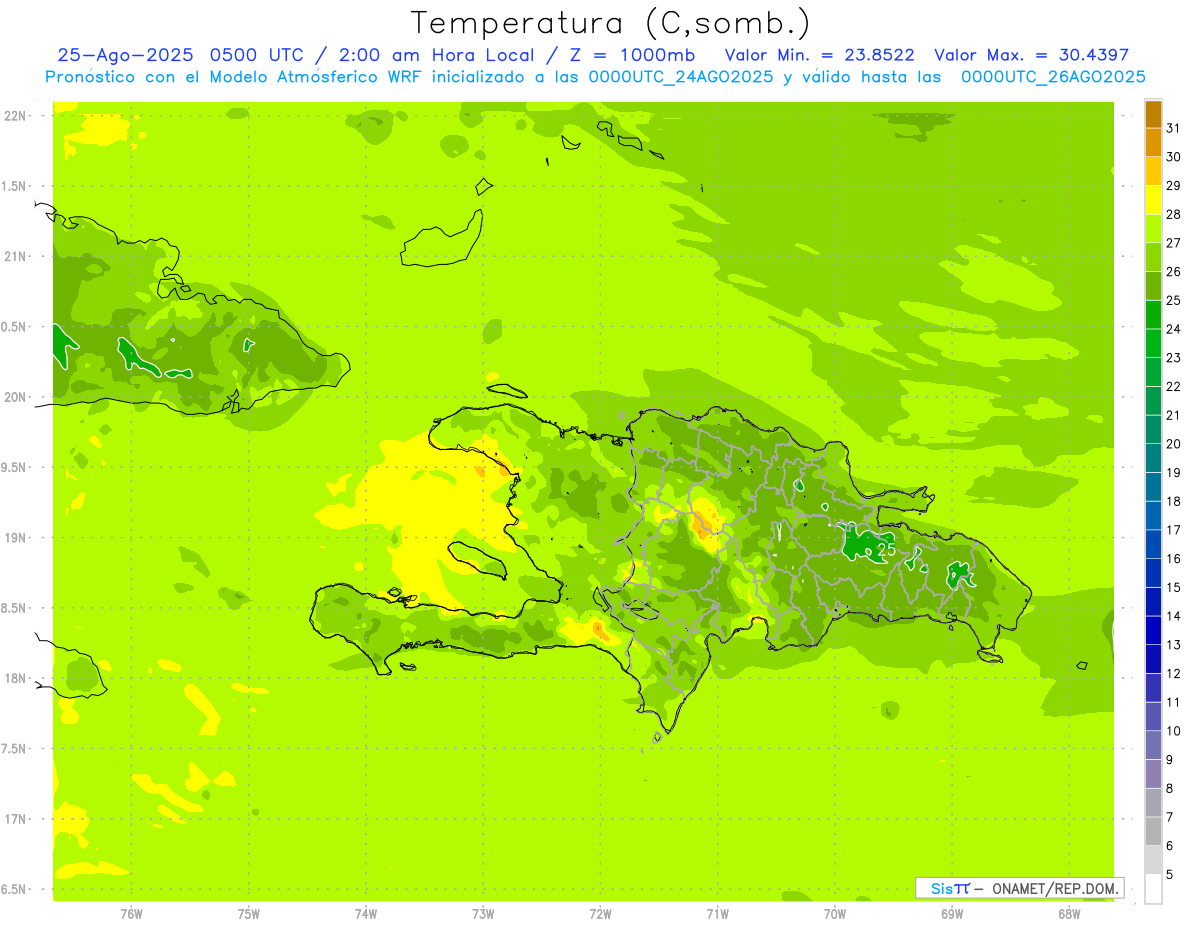Click the '70W' longitude axis label
1200x927 pixels.
(835, 913)
